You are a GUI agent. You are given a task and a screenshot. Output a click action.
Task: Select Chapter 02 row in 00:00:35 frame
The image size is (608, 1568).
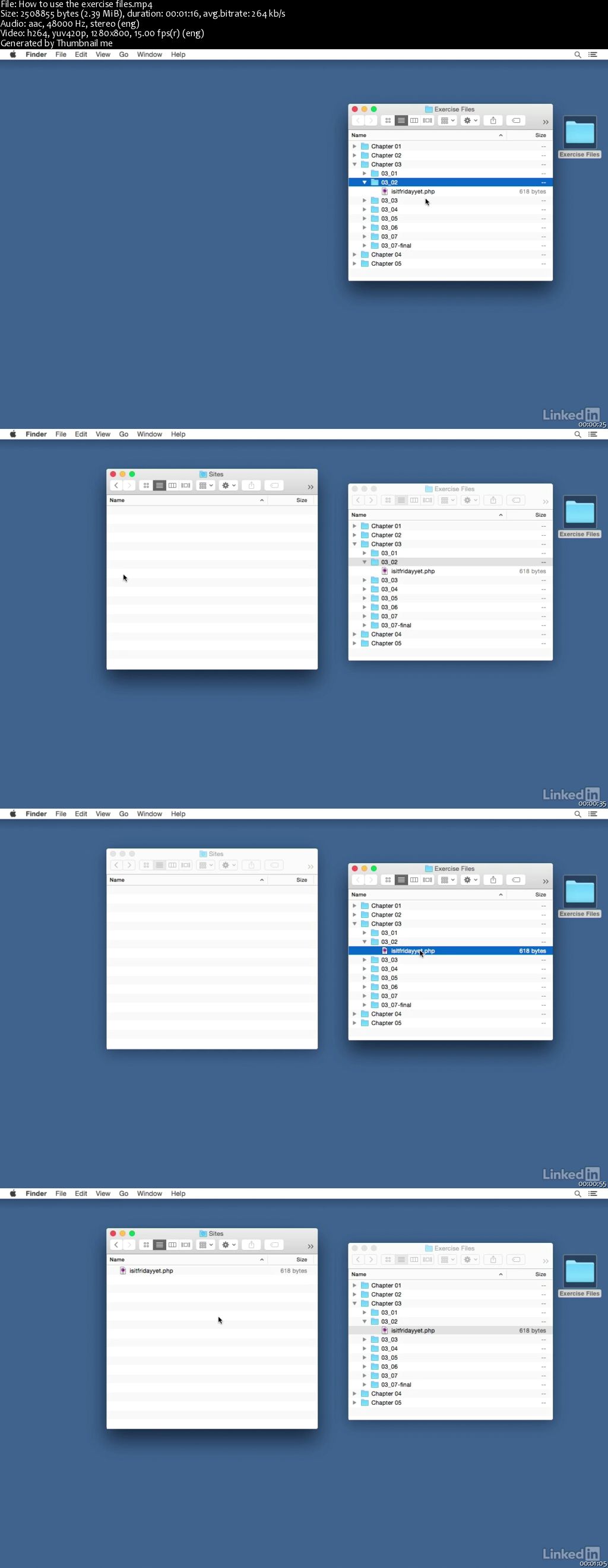450,535
